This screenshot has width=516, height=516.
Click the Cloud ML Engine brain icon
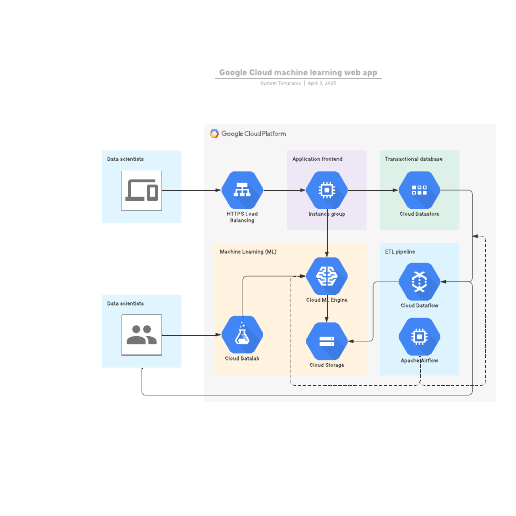tap(327, 276)
